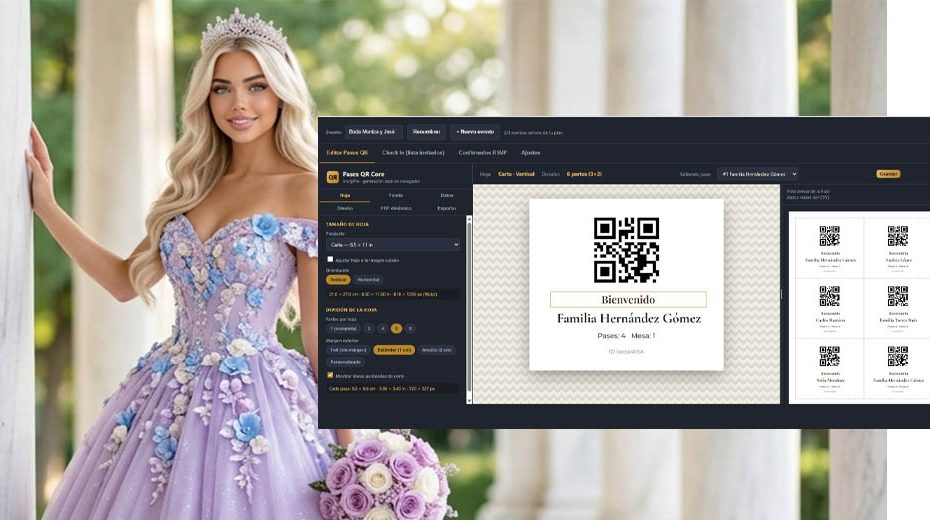This screenshot has width=930, height=520.
Task: Click the Familia Torres Ruiz pass in the sheet preview
Action: pyautogui.click(x=898, y=308)
